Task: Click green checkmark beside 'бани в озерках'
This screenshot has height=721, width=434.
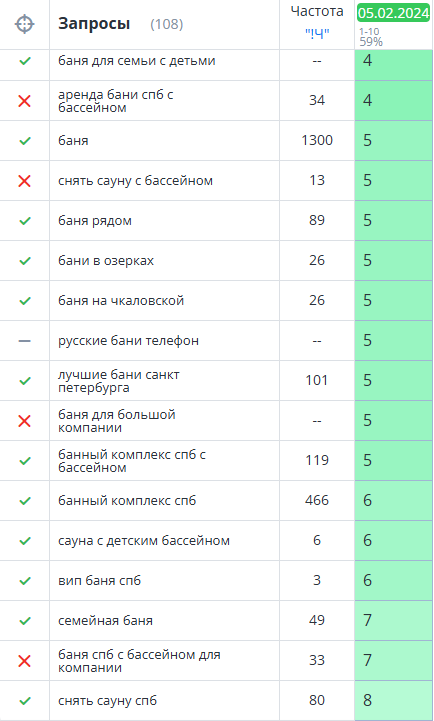Action: click(x=24, y=261)
